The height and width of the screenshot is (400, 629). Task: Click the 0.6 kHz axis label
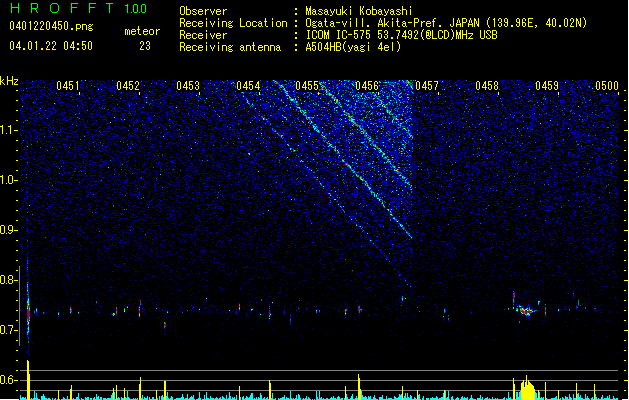9,380
